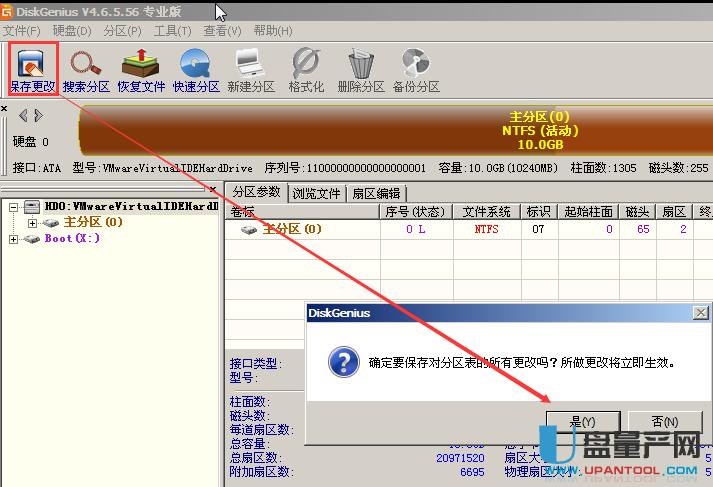Close the tree panel with small x

point(213,189)
